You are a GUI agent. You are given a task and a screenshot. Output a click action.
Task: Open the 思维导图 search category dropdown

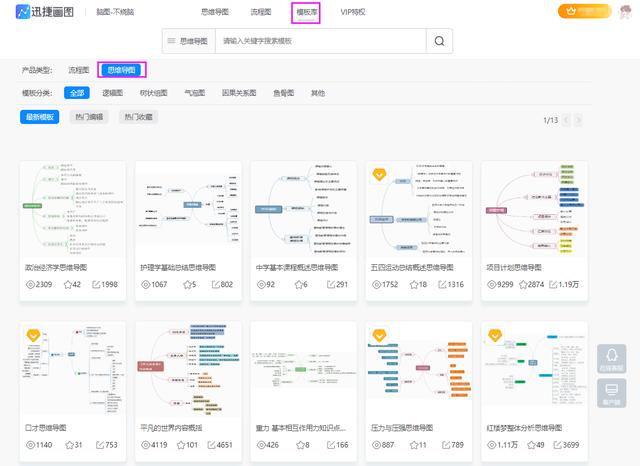click(x=189, y=41)
